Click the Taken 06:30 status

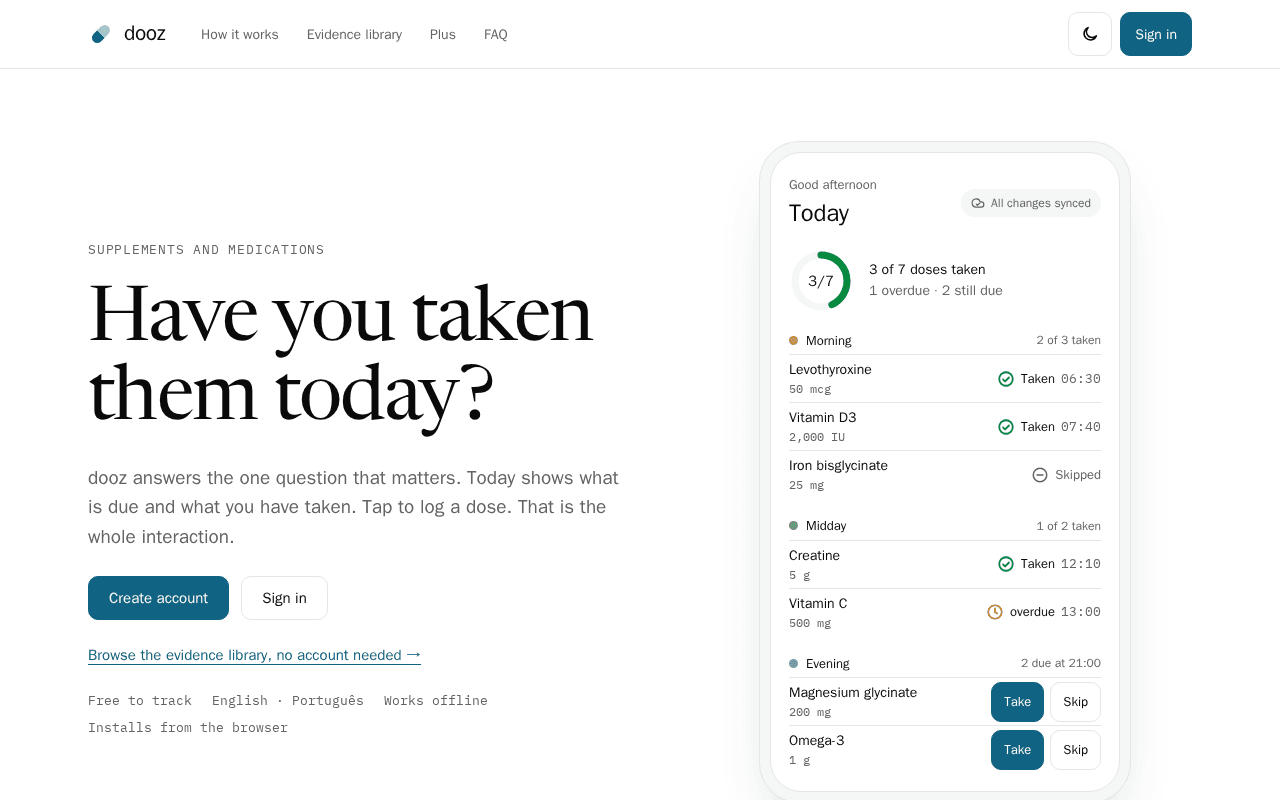coord(1050,379)
